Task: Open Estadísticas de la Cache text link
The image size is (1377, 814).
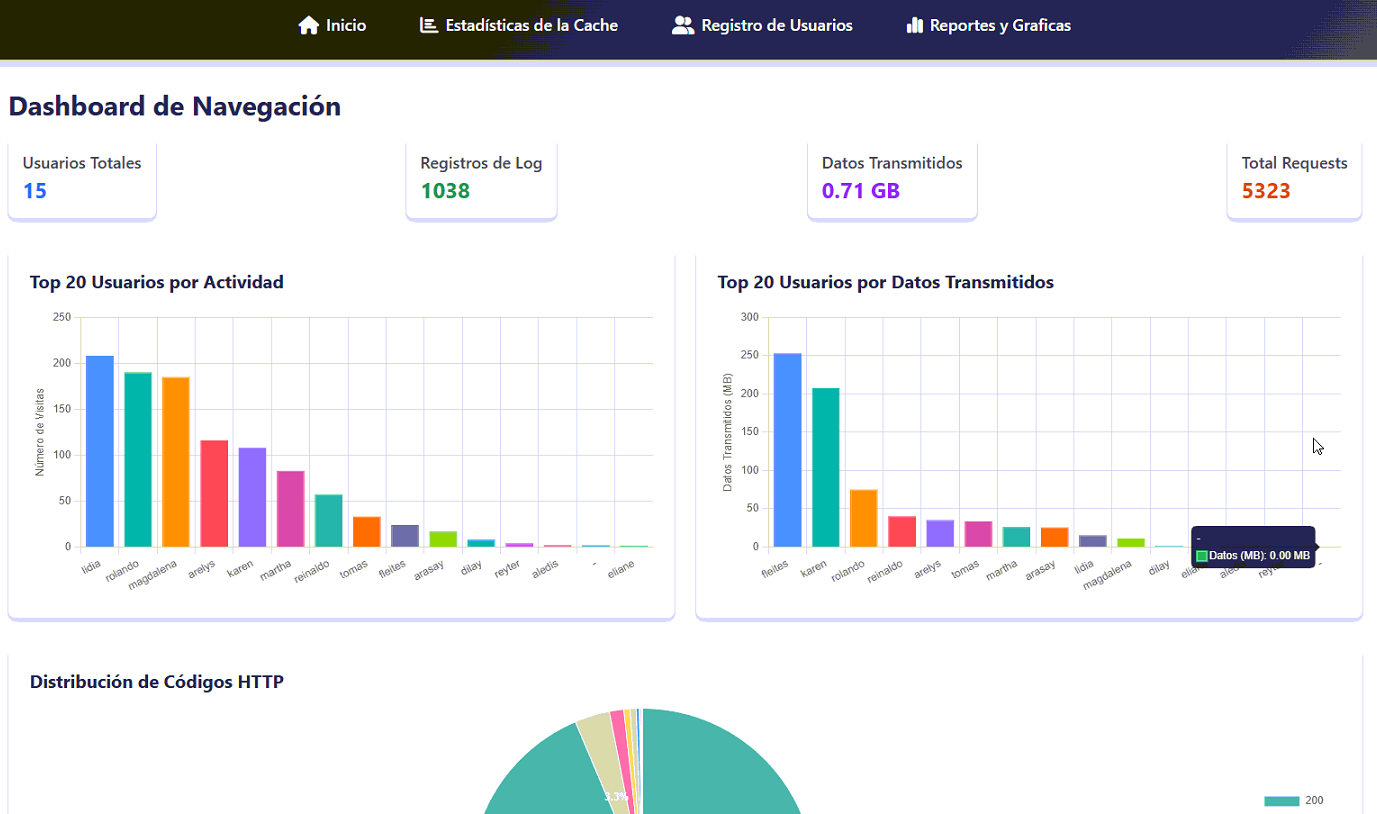Action: point(532,25)
